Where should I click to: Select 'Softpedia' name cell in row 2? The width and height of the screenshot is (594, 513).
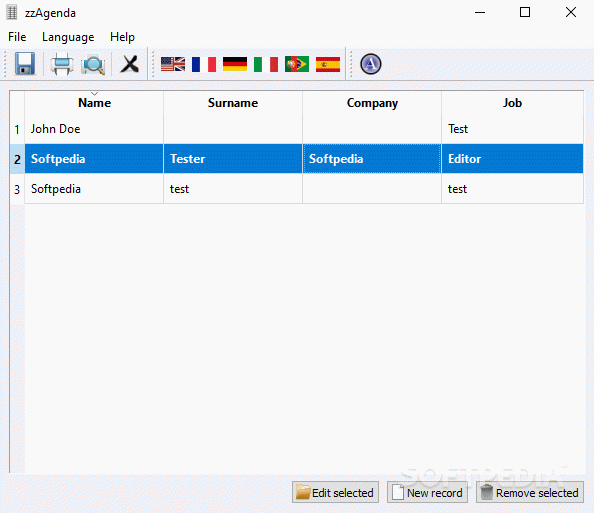[94, 159]
